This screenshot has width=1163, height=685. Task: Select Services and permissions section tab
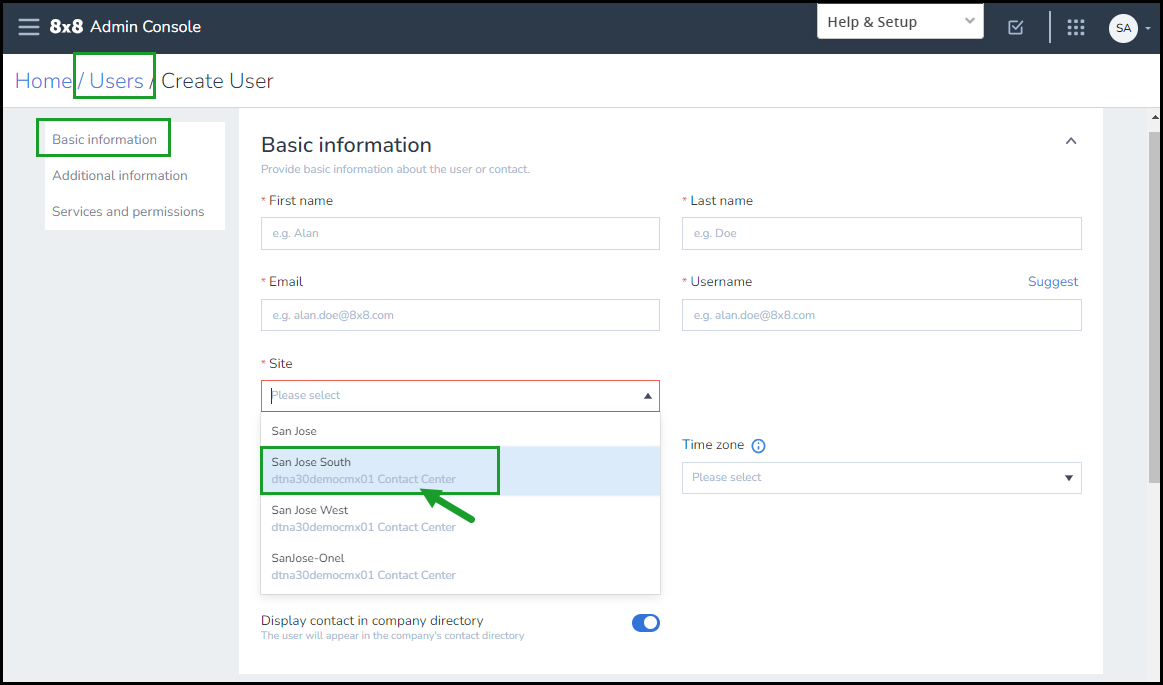[x=128, y=212]
